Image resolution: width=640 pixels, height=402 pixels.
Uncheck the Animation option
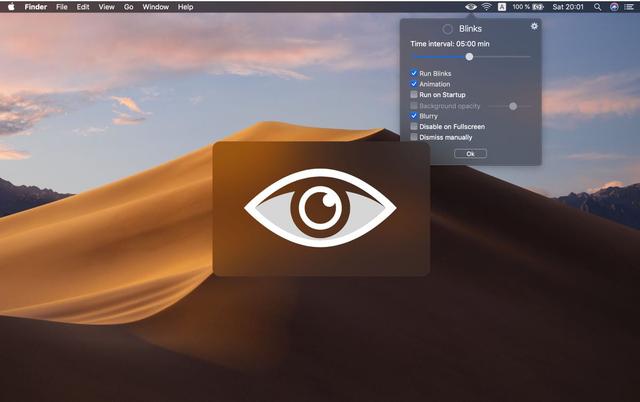click(414, 84)
